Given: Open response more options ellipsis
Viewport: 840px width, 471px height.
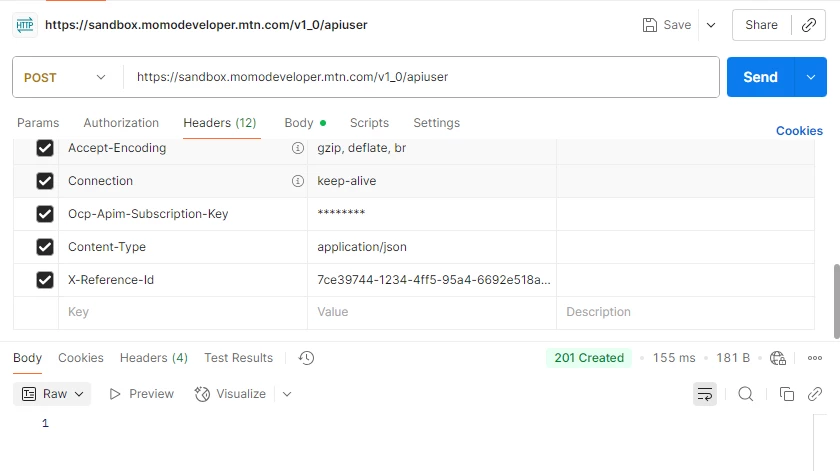Looking at the screenshot, I should click(815, 358).
